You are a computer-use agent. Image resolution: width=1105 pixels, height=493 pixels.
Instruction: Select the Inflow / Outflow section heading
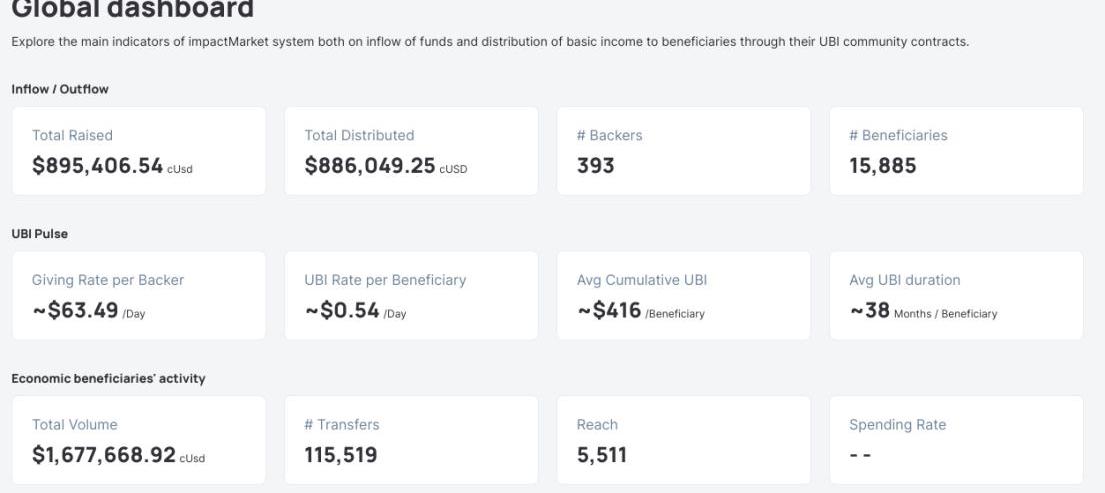tap(60, 89)
